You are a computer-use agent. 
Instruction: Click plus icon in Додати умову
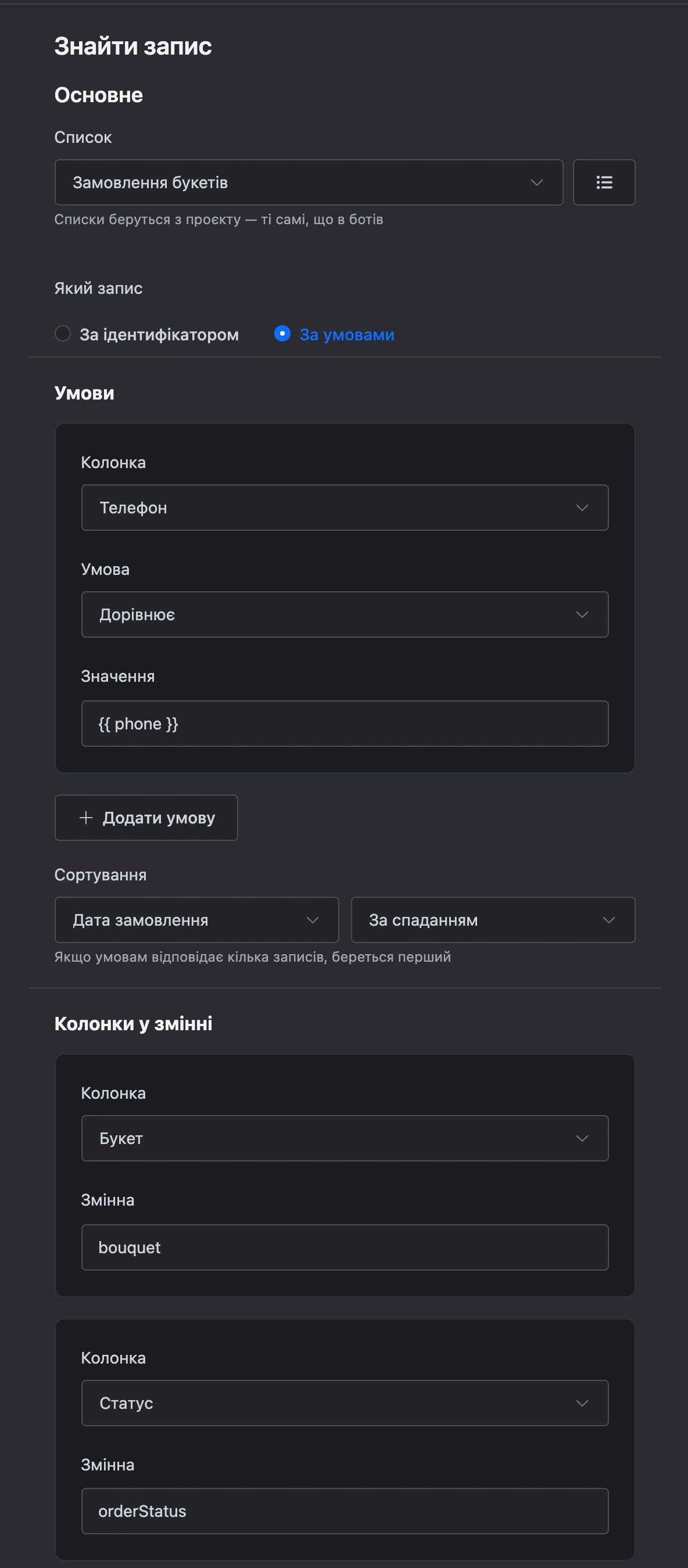tap(86, 818)
